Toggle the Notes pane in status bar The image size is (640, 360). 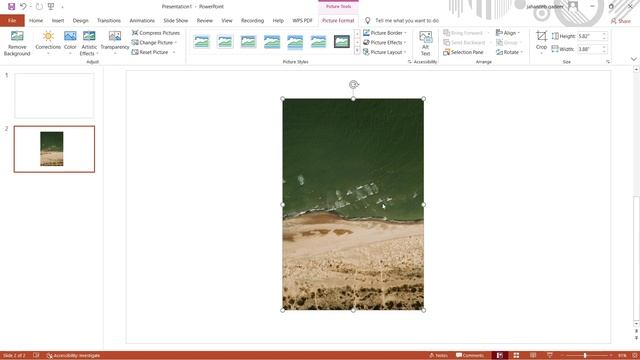click(x=438, y=356)
